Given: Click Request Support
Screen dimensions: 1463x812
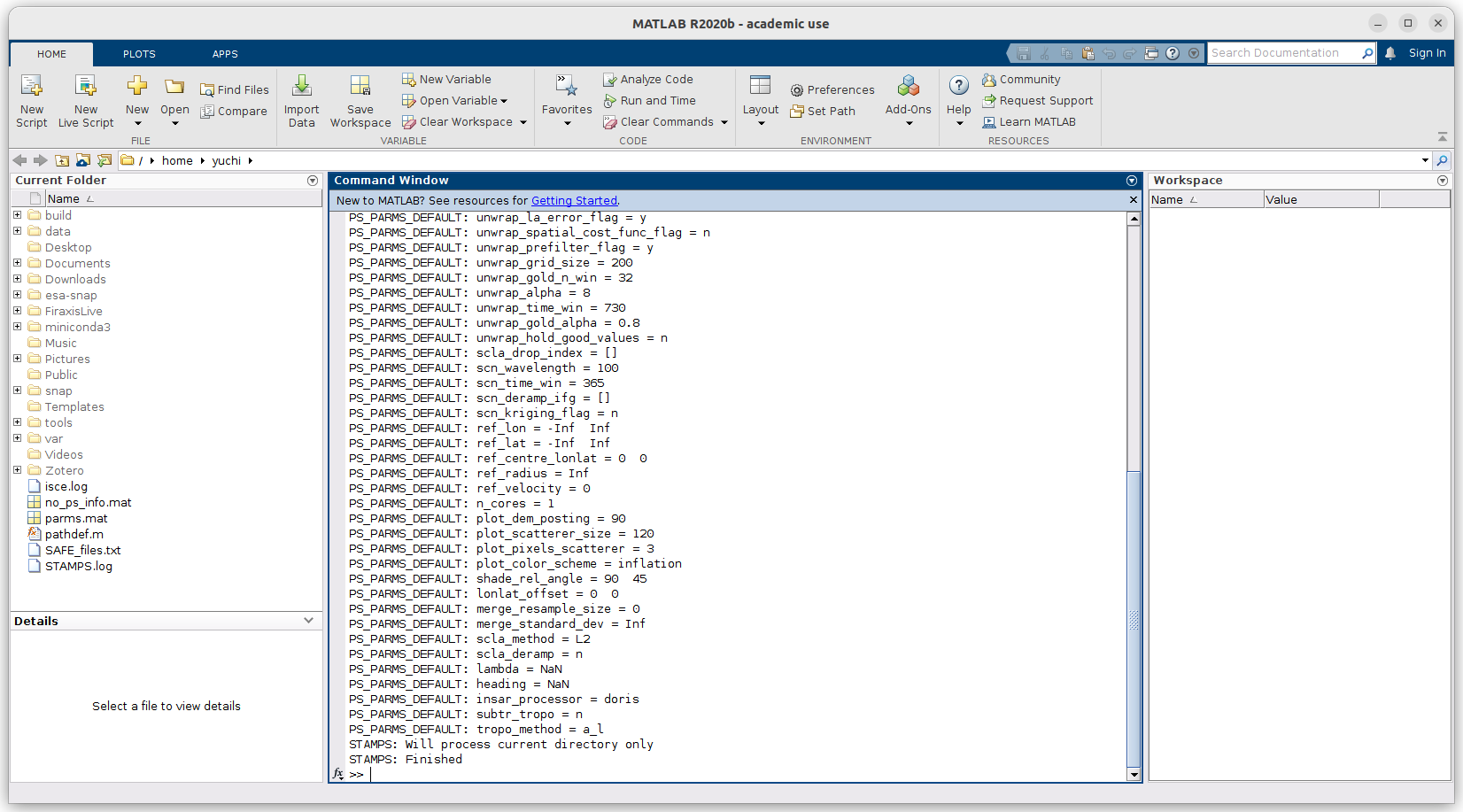Looking at the screenshot, I should point(1037,101).
